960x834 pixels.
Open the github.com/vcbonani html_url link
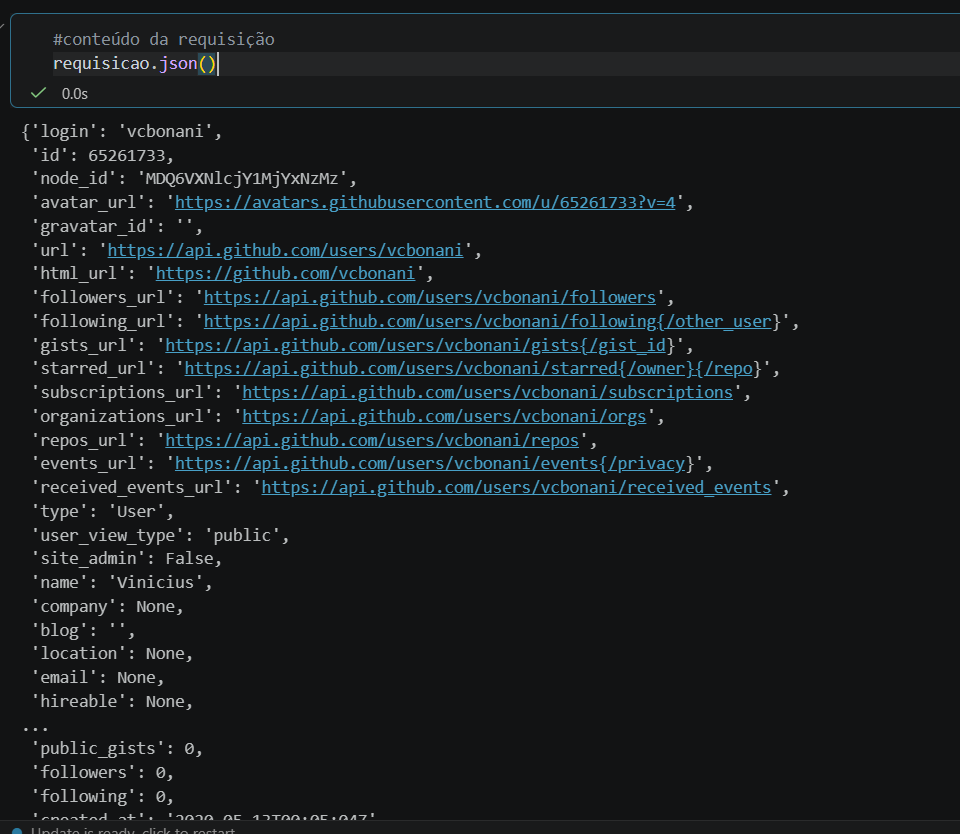pos(284,274)
